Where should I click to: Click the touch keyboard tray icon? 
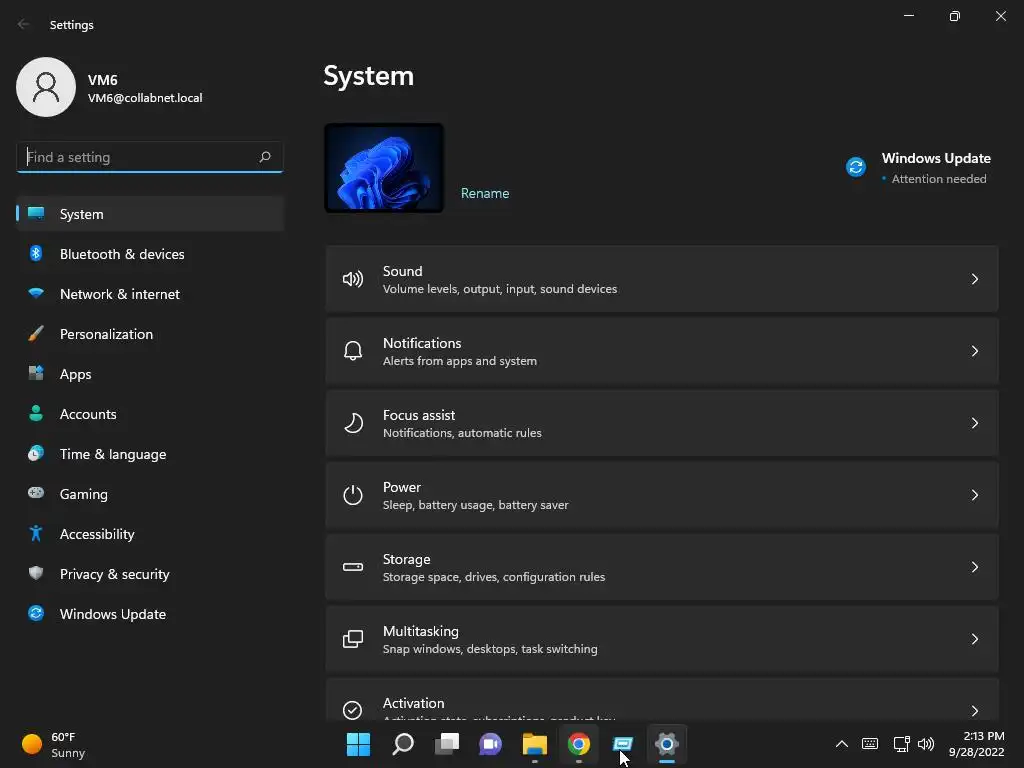coord(870,744)
